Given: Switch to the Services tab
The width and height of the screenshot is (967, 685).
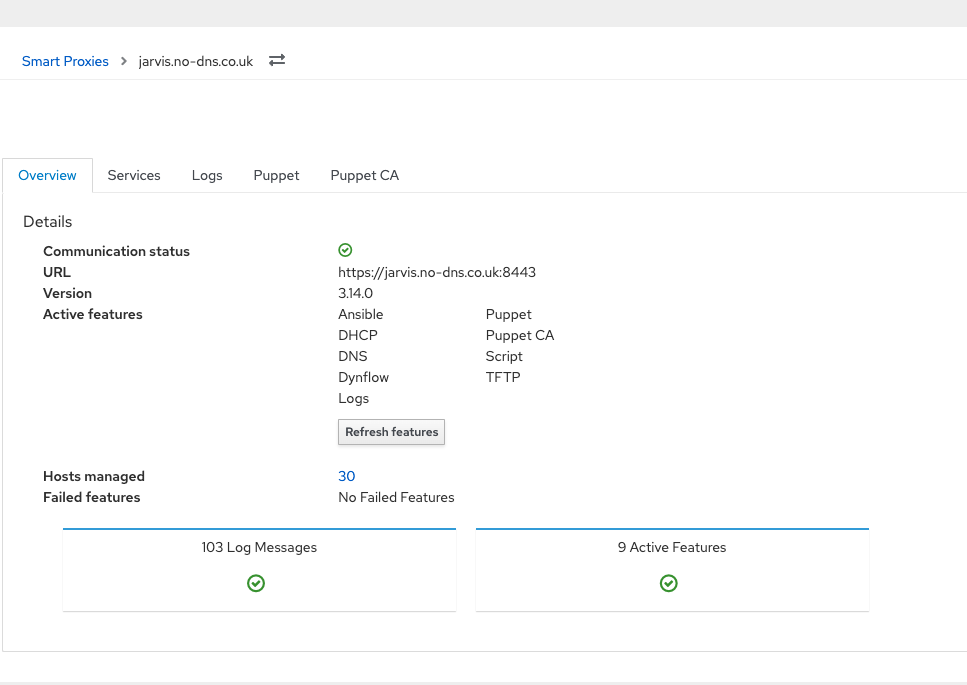Looking at the screenshot, I should point(134,175).
